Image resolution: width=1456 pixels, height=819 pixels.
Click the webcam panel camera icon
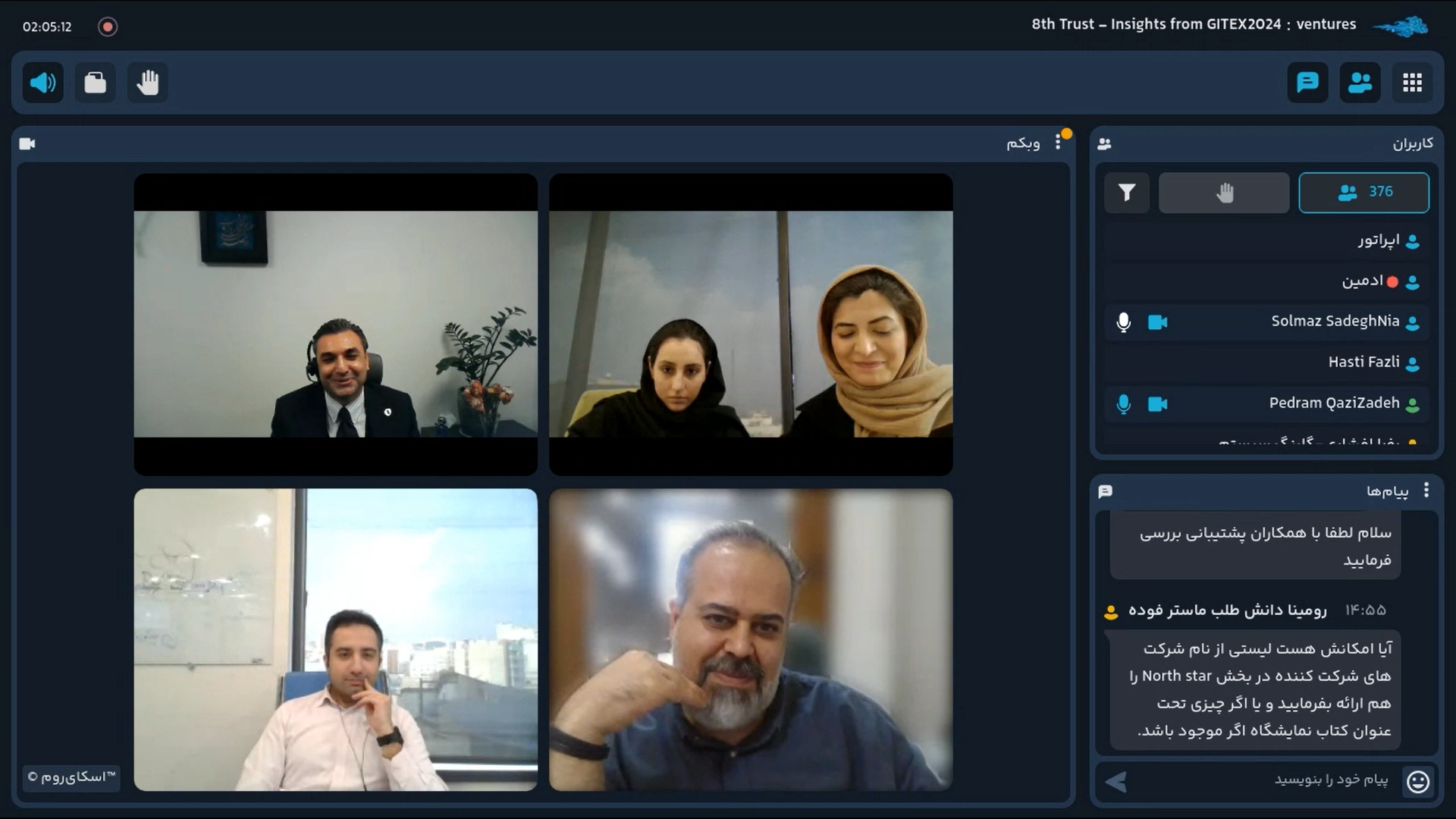[27, 143]
